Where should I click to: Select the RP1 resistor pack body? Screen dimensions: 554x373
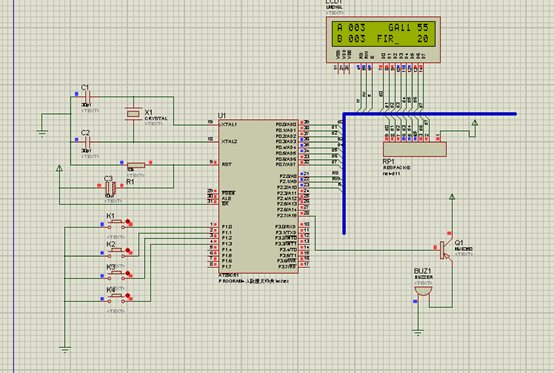415,149
